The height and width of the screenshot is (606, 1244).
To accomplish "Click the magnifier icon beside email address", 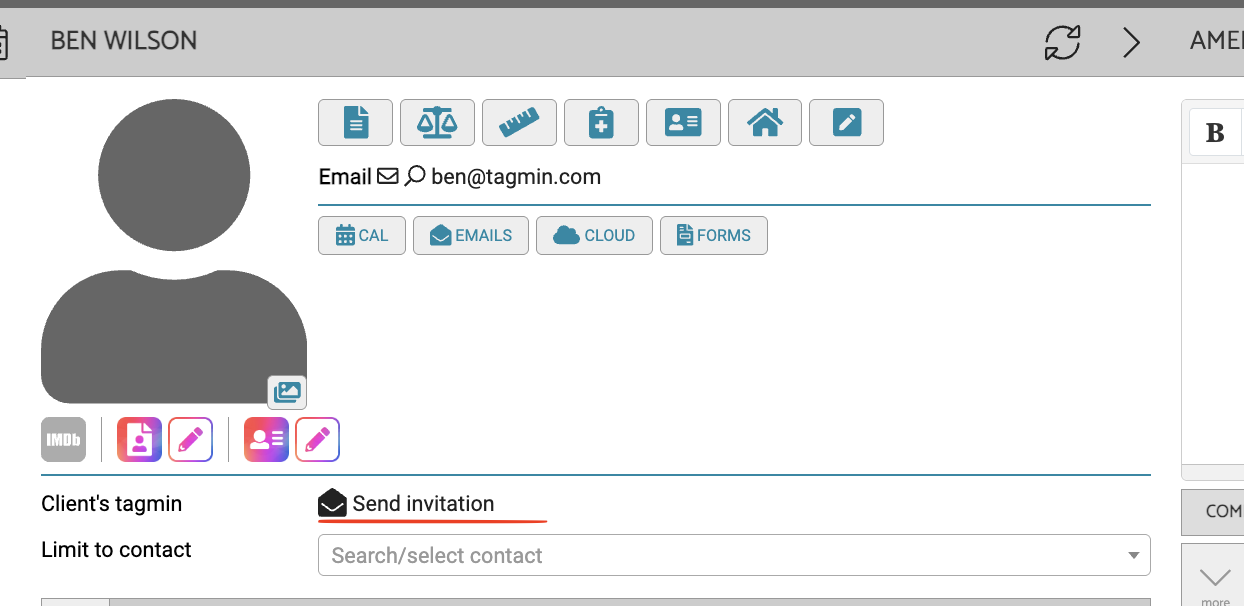I will tap(415, 177).
